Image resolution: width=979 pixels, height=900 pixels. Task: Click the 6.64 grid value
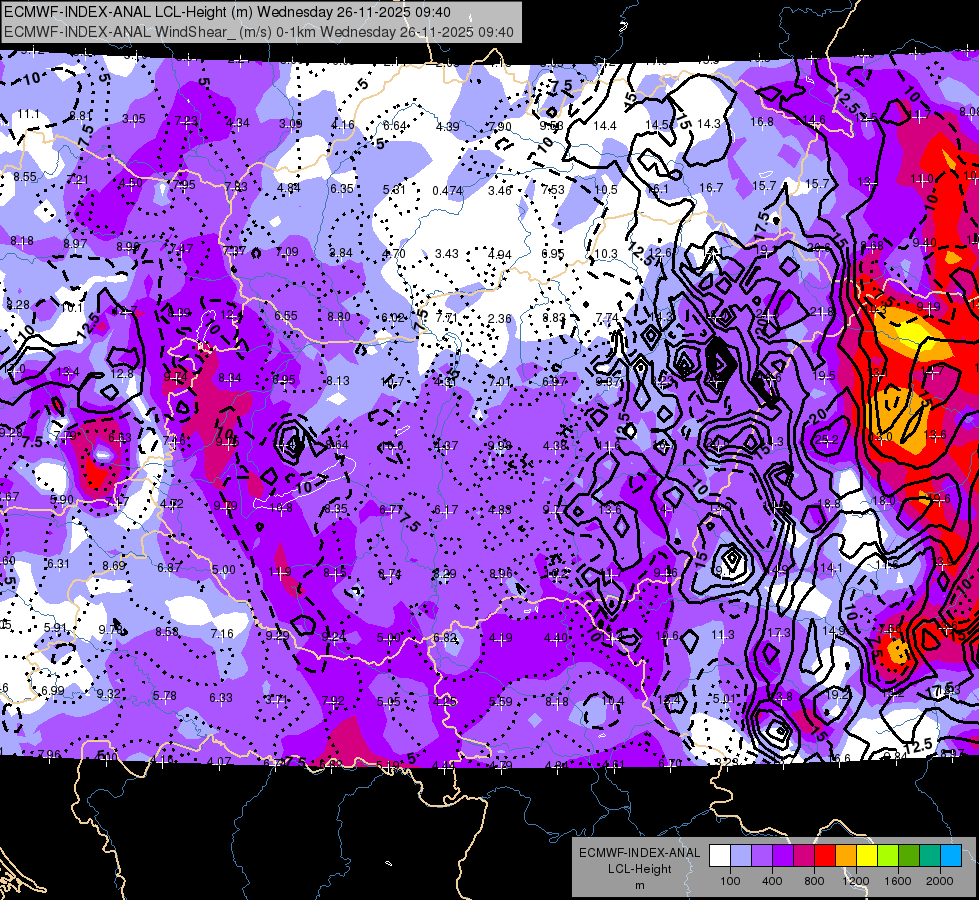click(395, 126)
